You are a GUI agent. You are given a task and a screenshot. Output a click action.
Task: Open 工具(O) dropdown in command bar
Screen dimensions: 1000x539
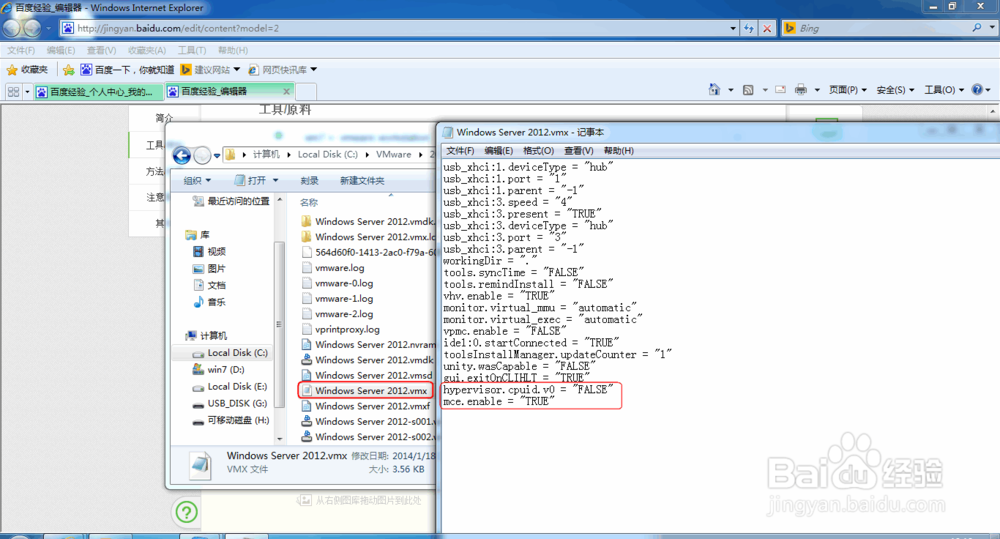point(945,90)
